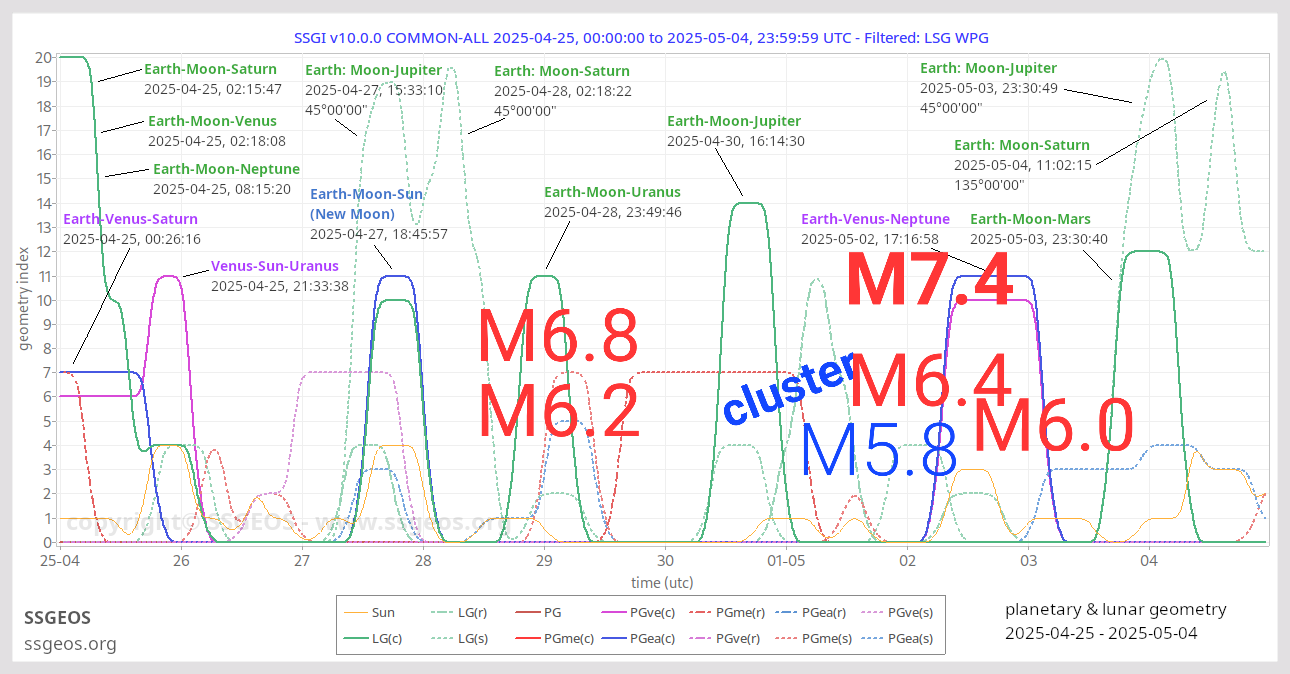This screenshot has height=674, width=1290.
Task: Click the blue M5.8 magnitude label
Action: [879, 450]
